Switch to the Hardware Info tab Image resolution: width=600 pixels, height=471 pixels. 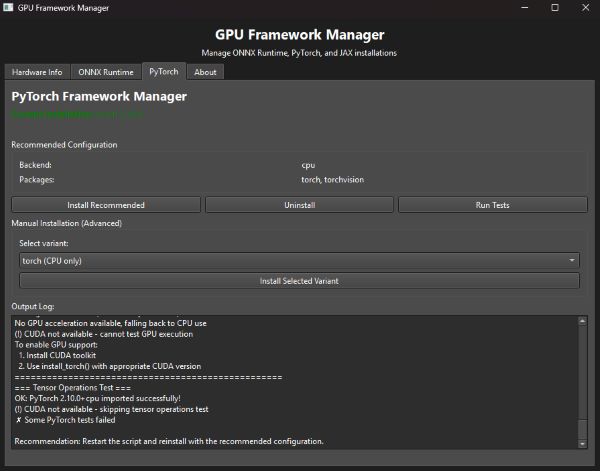pyautogui.click(x=37, y=72)
